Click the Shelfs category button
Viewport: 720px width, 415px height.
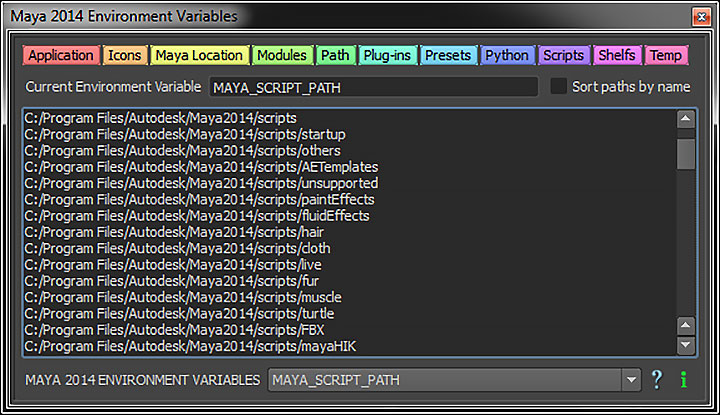point(617,56)
